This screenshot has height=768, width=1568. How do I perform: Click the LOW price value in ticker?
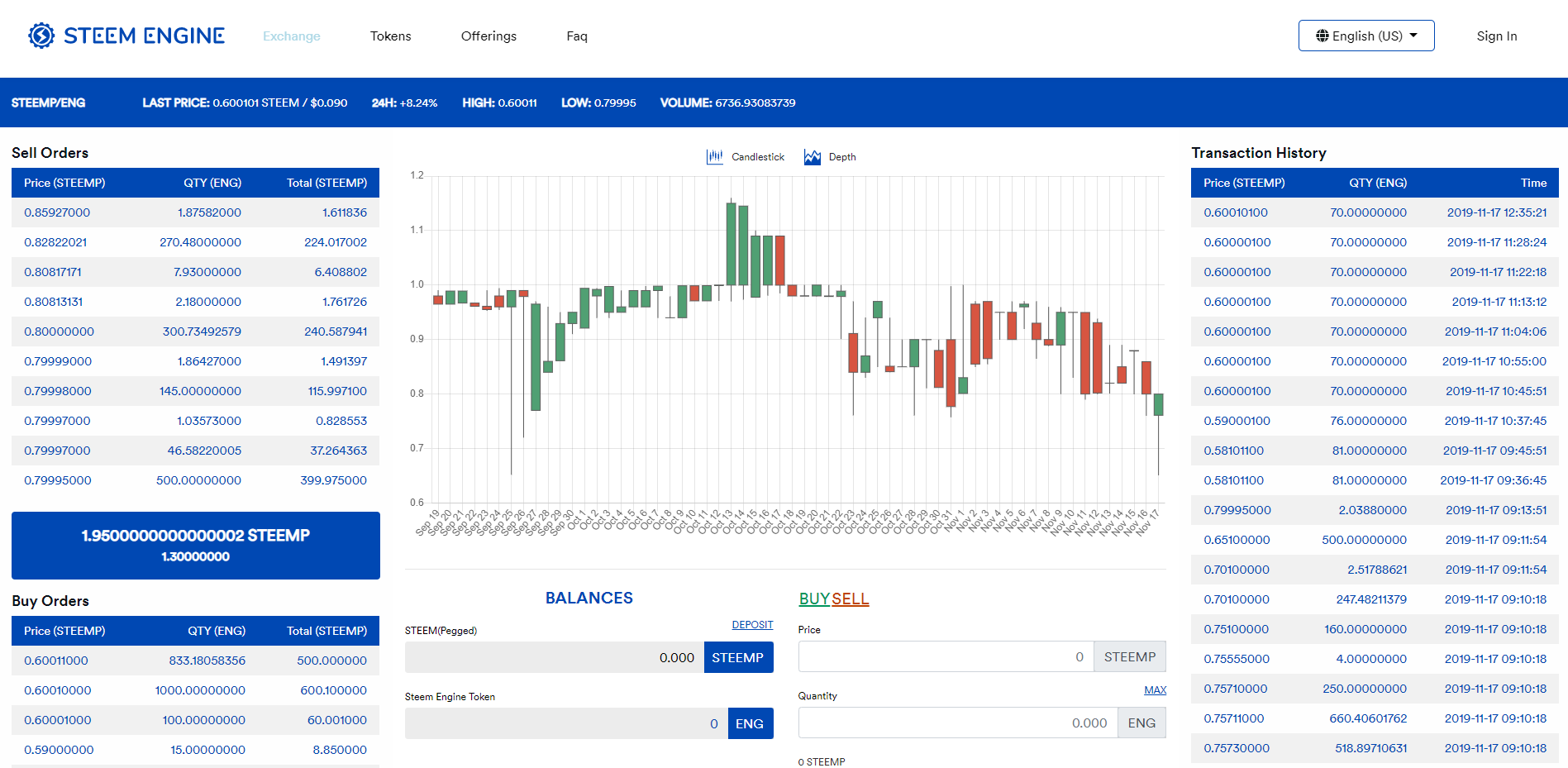615,103
